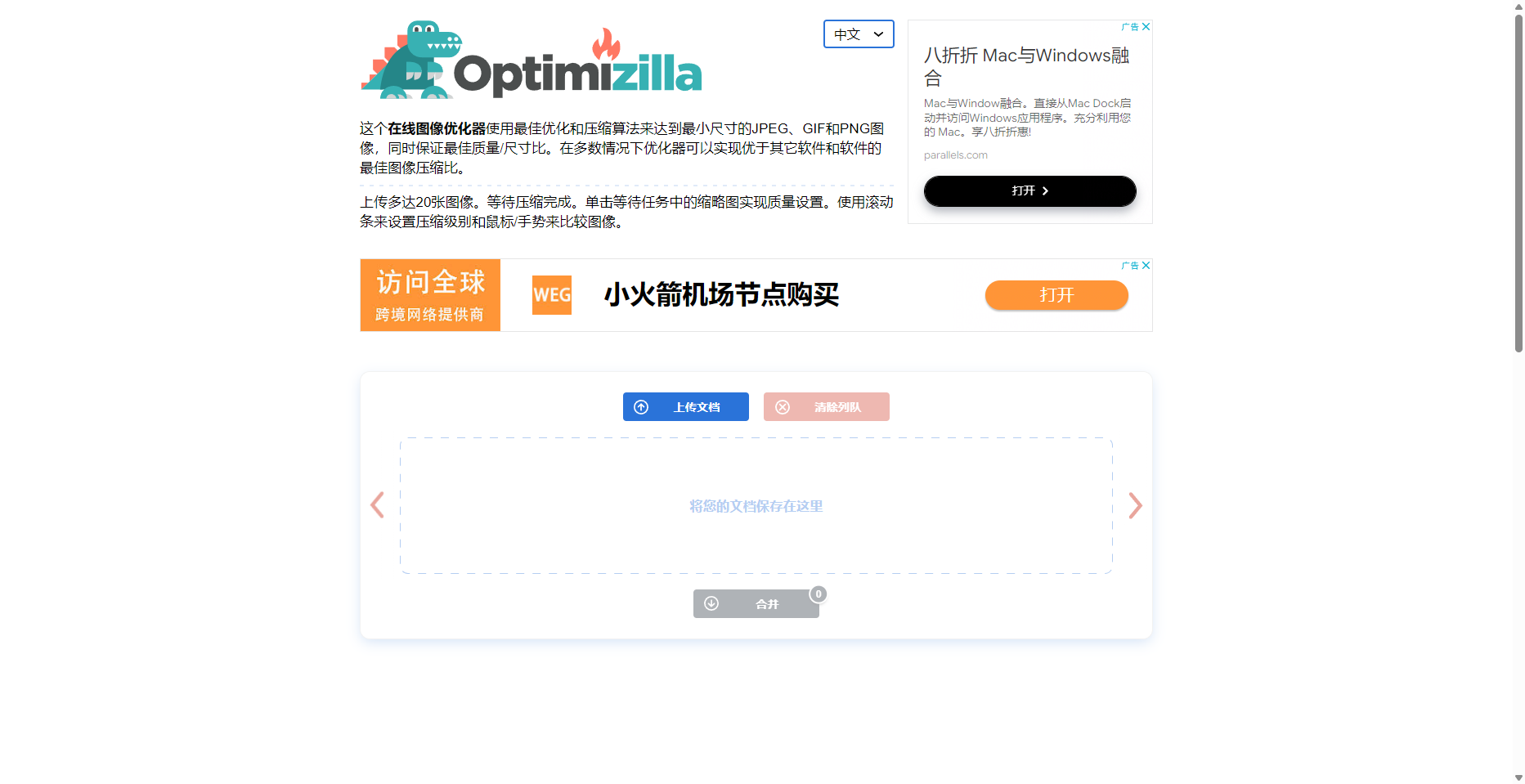Click the file drop zone area
The width and height of the screenshot is (1525, 784).
tap(756, 506)
